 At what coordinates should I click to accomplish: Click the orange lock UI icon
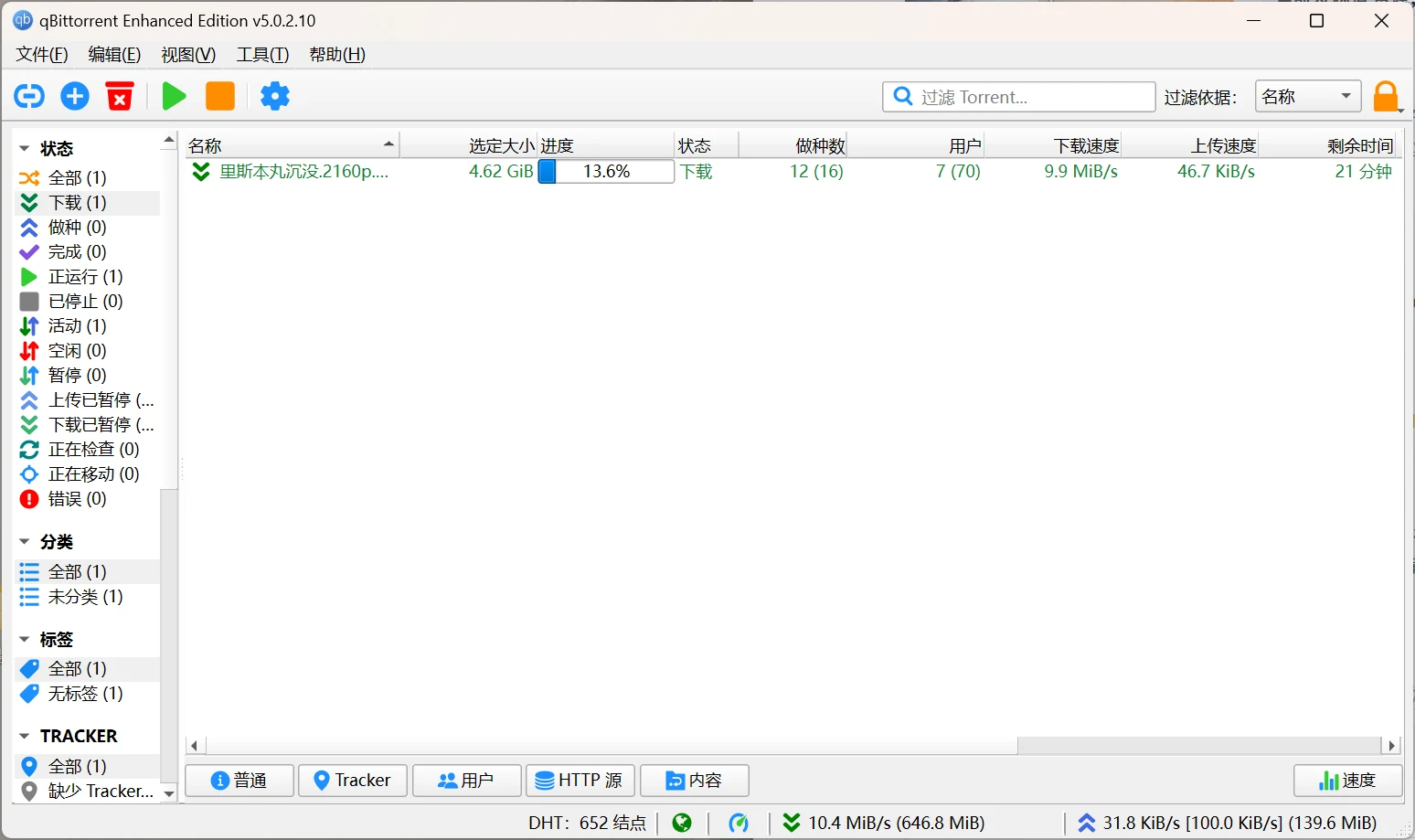pos(1386,96)
